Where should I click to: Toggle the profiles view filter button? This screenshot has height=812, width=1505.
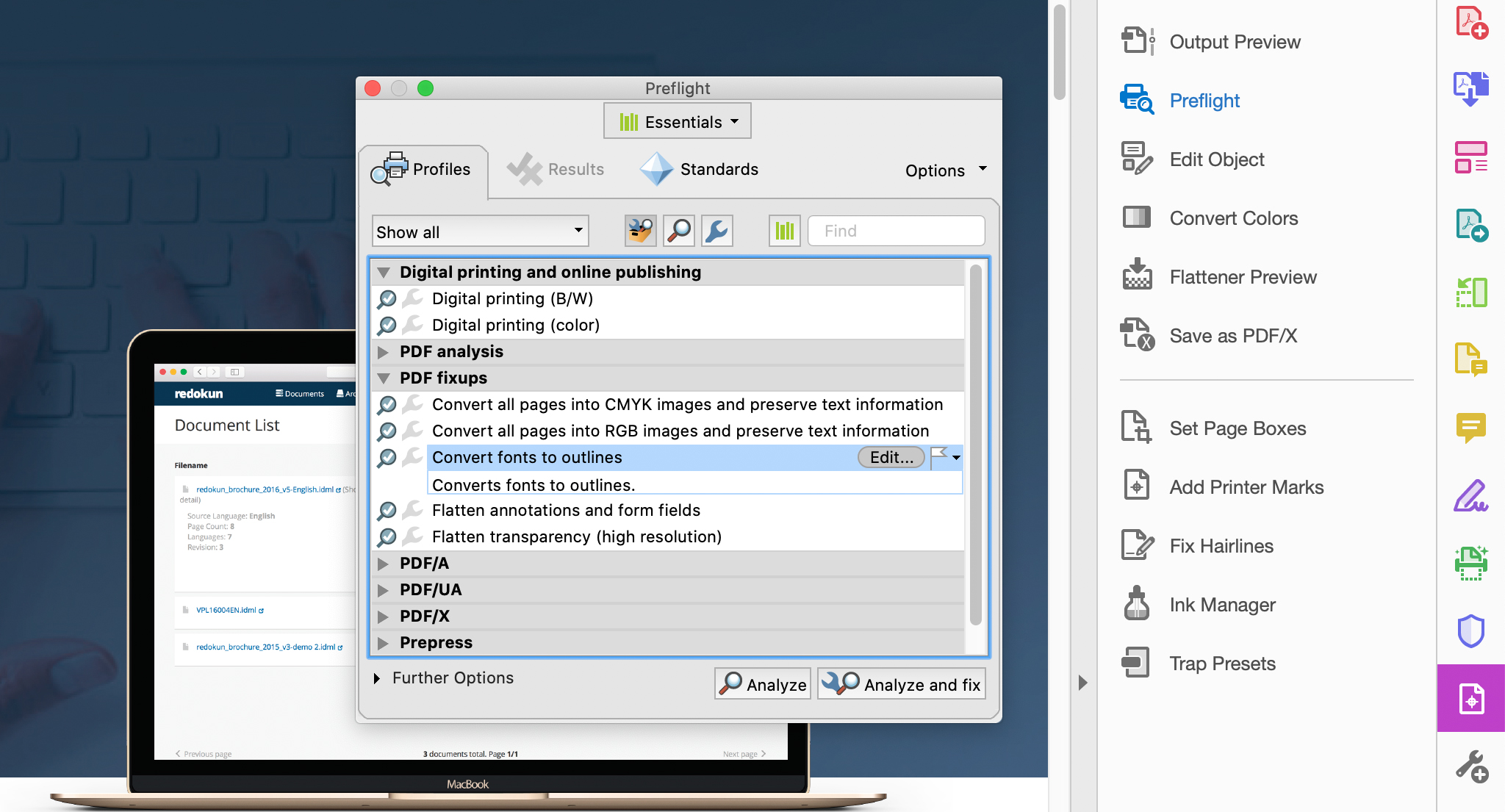point(640,231)
